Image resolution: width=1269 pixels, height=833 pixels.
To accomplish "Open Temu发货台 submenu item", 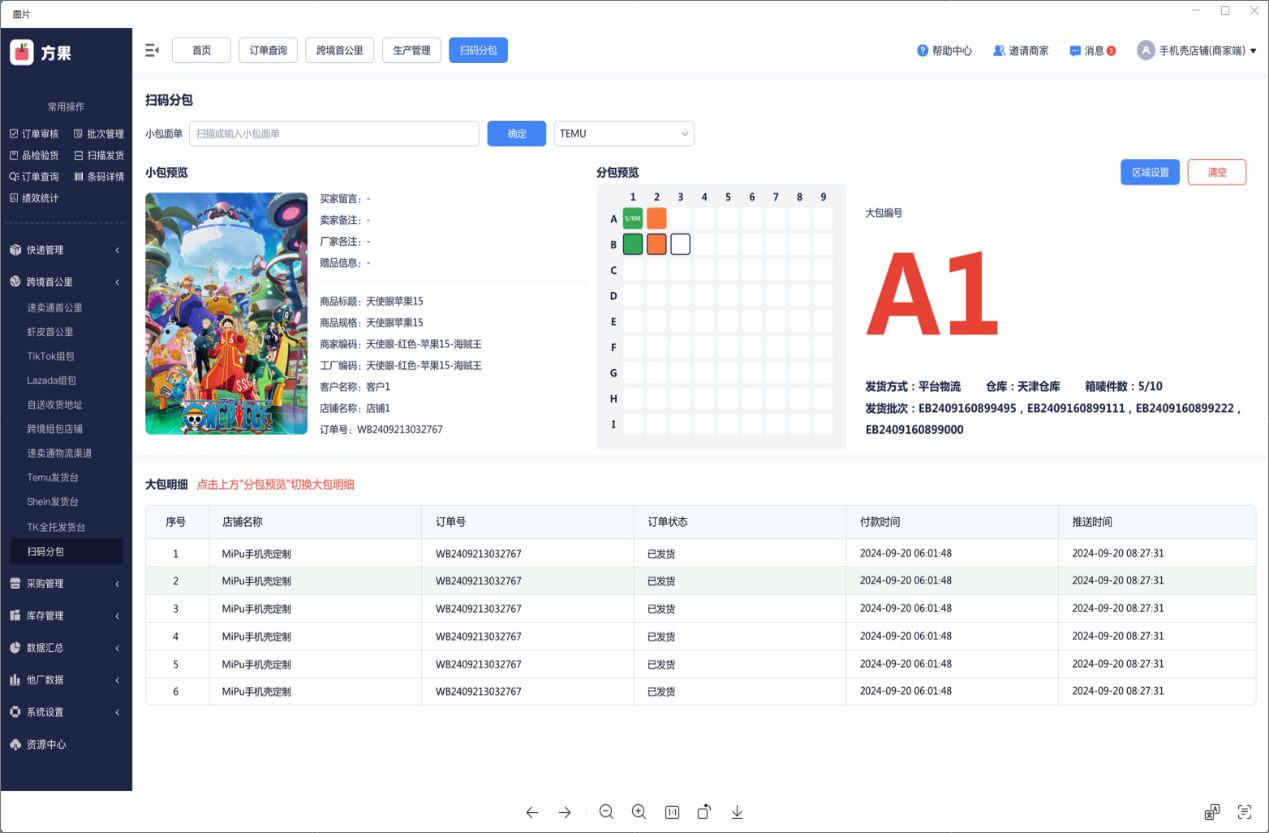I will point(53,478).
